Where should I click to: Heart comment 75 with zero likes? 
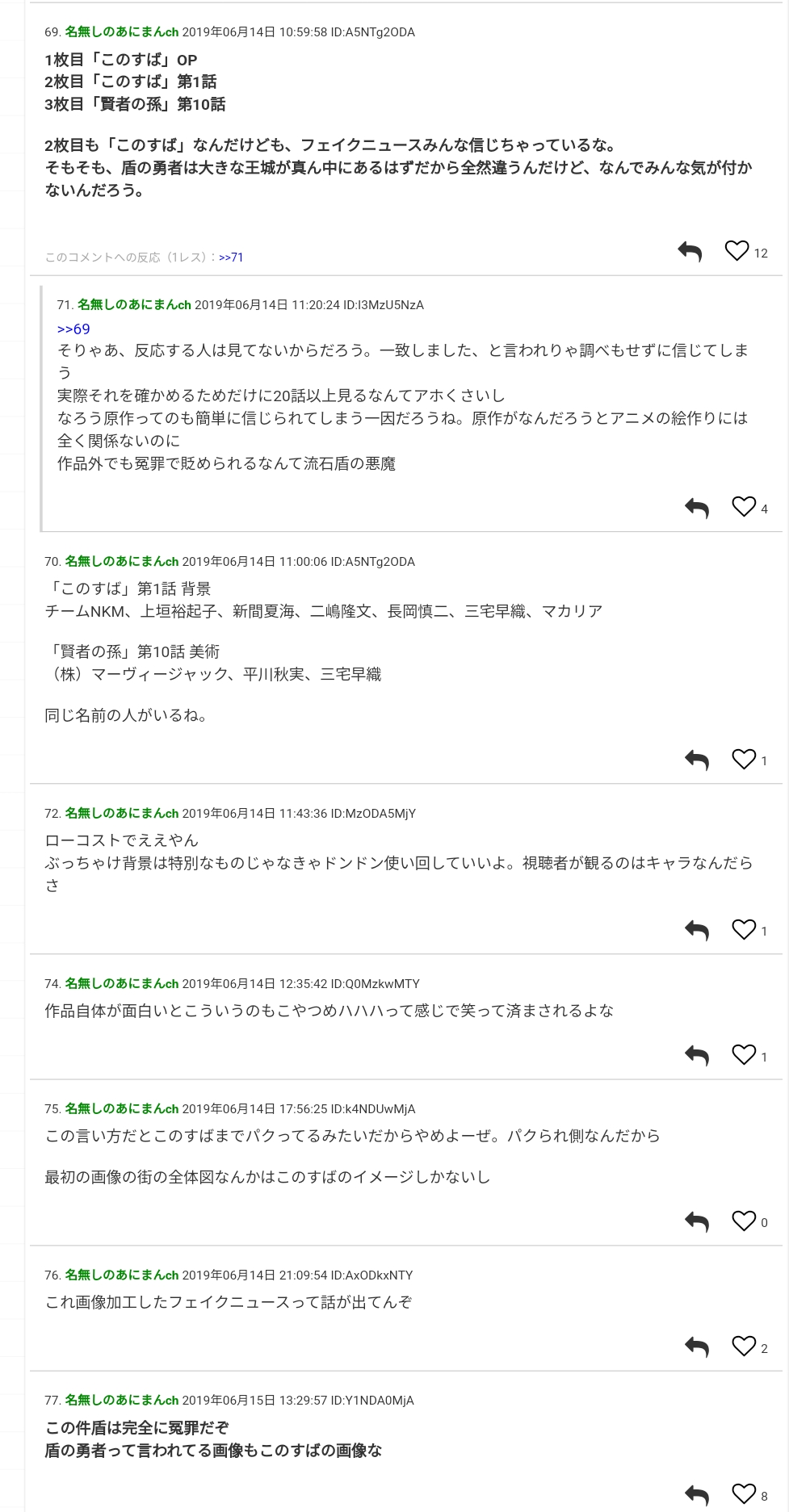click(x=744, y=1221)
